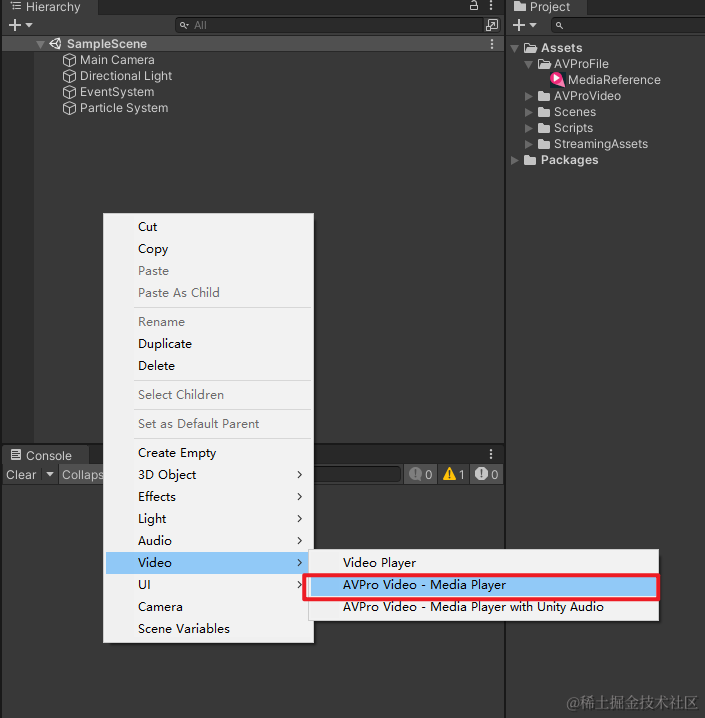Open the Clear options dropdown arrow
This screenshot has height=718, width=705.
coord(49,475)
